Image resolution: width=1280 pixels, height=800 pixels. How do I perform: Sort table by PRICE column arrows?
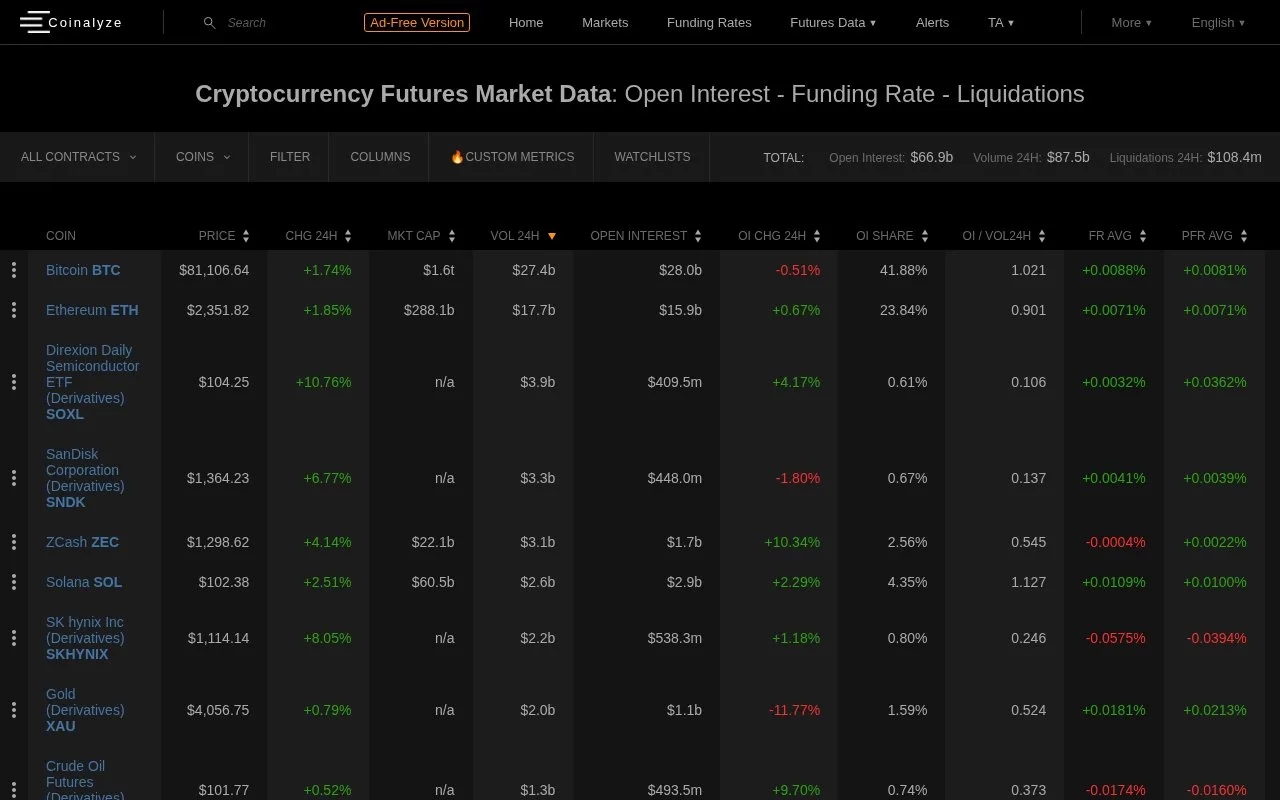coord(246,236)
